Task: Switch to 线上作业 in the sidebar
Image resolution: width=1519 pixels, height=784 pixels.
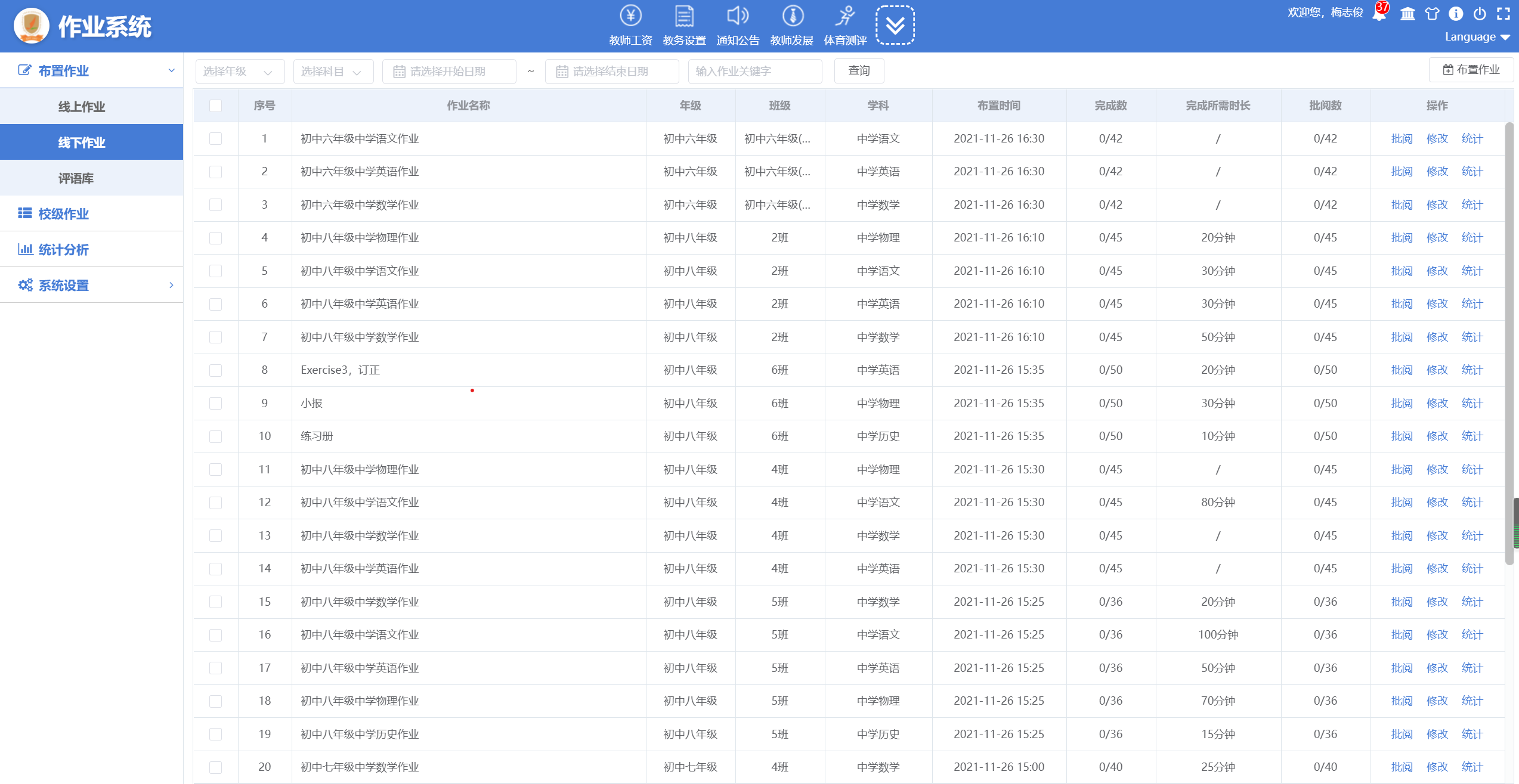Action: tap(82, 107)
